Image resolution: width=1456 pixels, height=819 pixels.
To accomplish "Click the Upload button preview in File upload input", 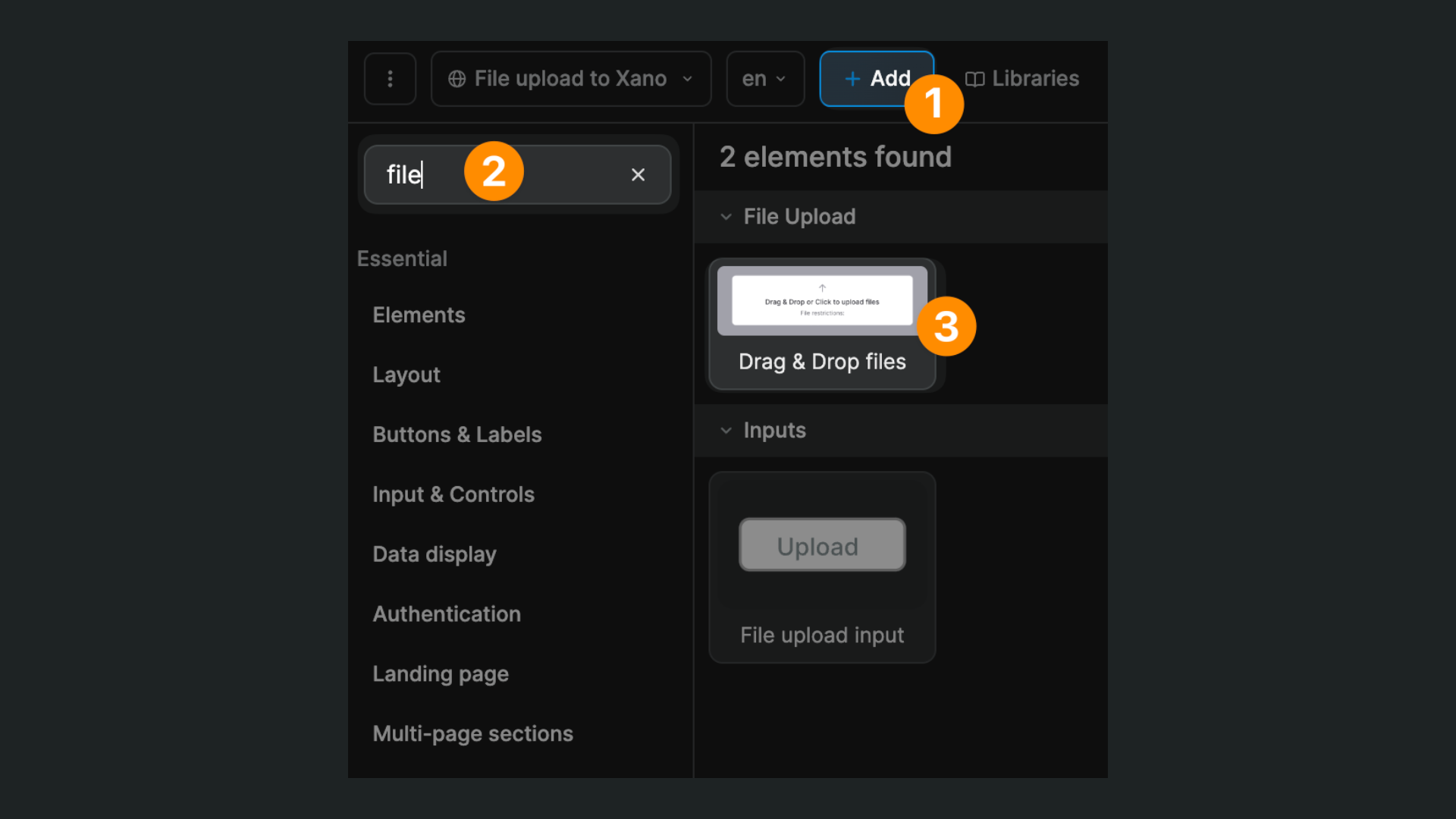I will (821, 544).
